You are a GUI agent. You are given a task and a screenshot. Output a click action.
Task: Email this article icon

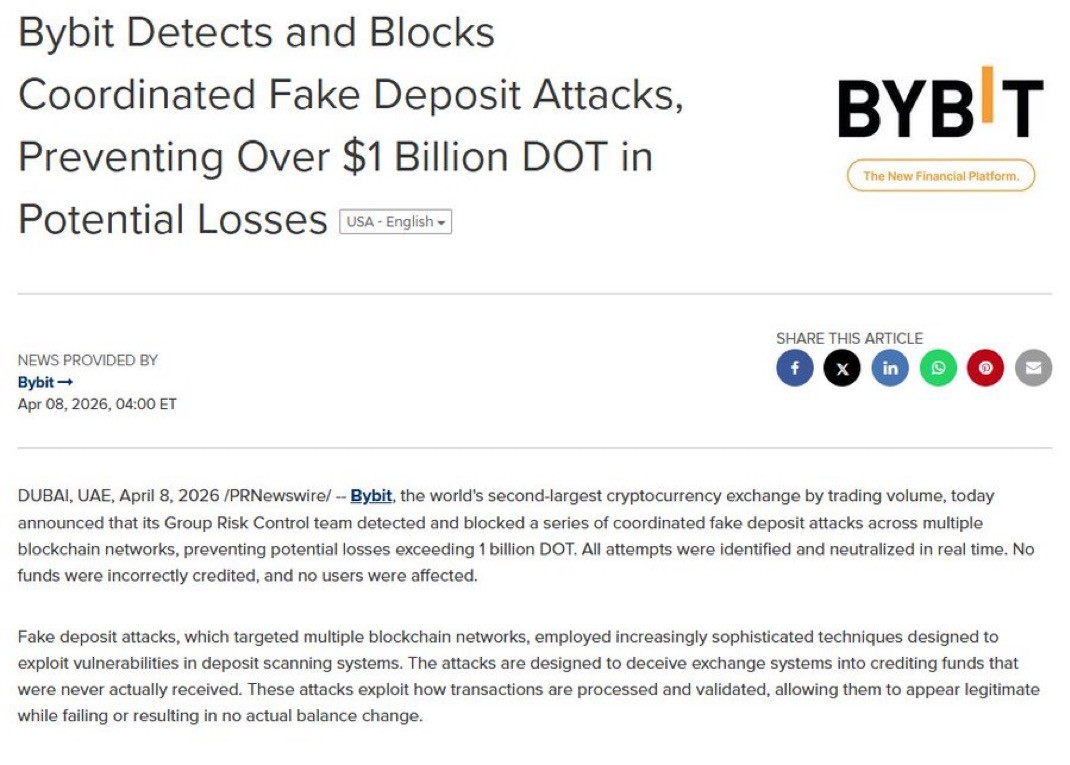[x=1034, y=369]
